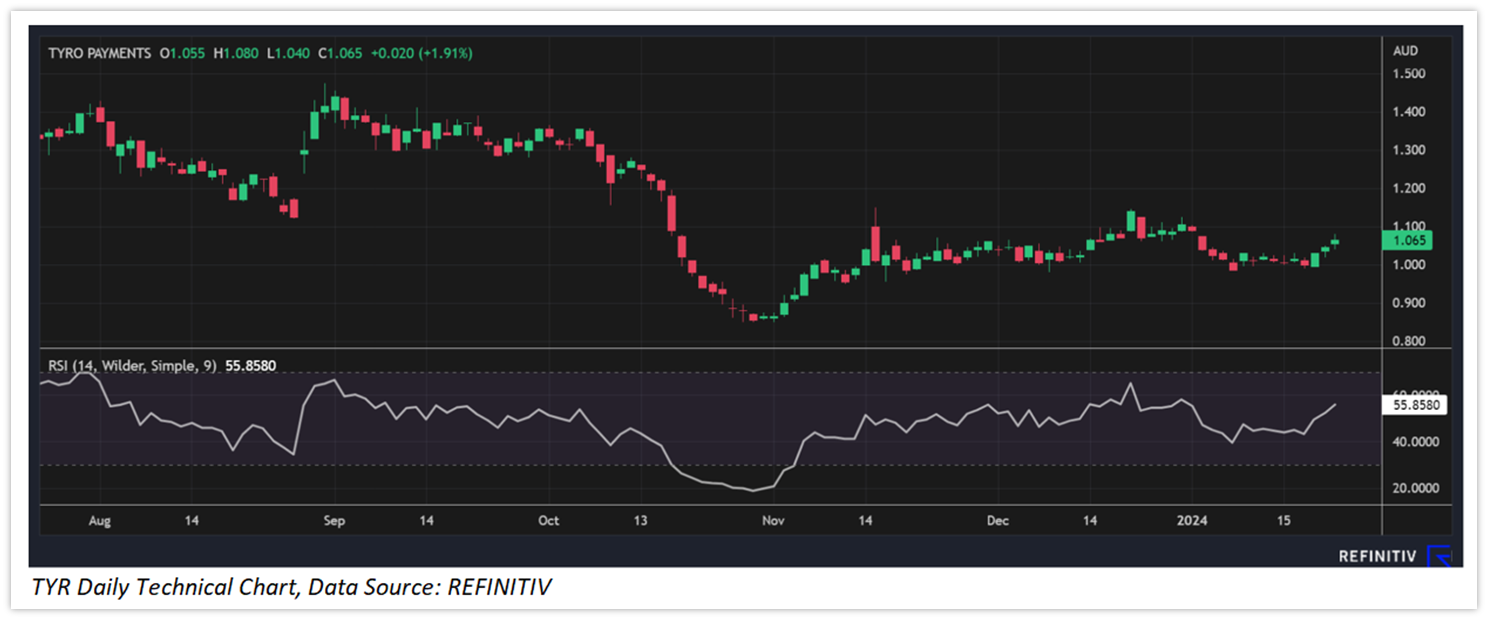The height and width of the screenshot is (620, 1488).
Task: Click the 13 date label after Oct
Action: [640, 521]
